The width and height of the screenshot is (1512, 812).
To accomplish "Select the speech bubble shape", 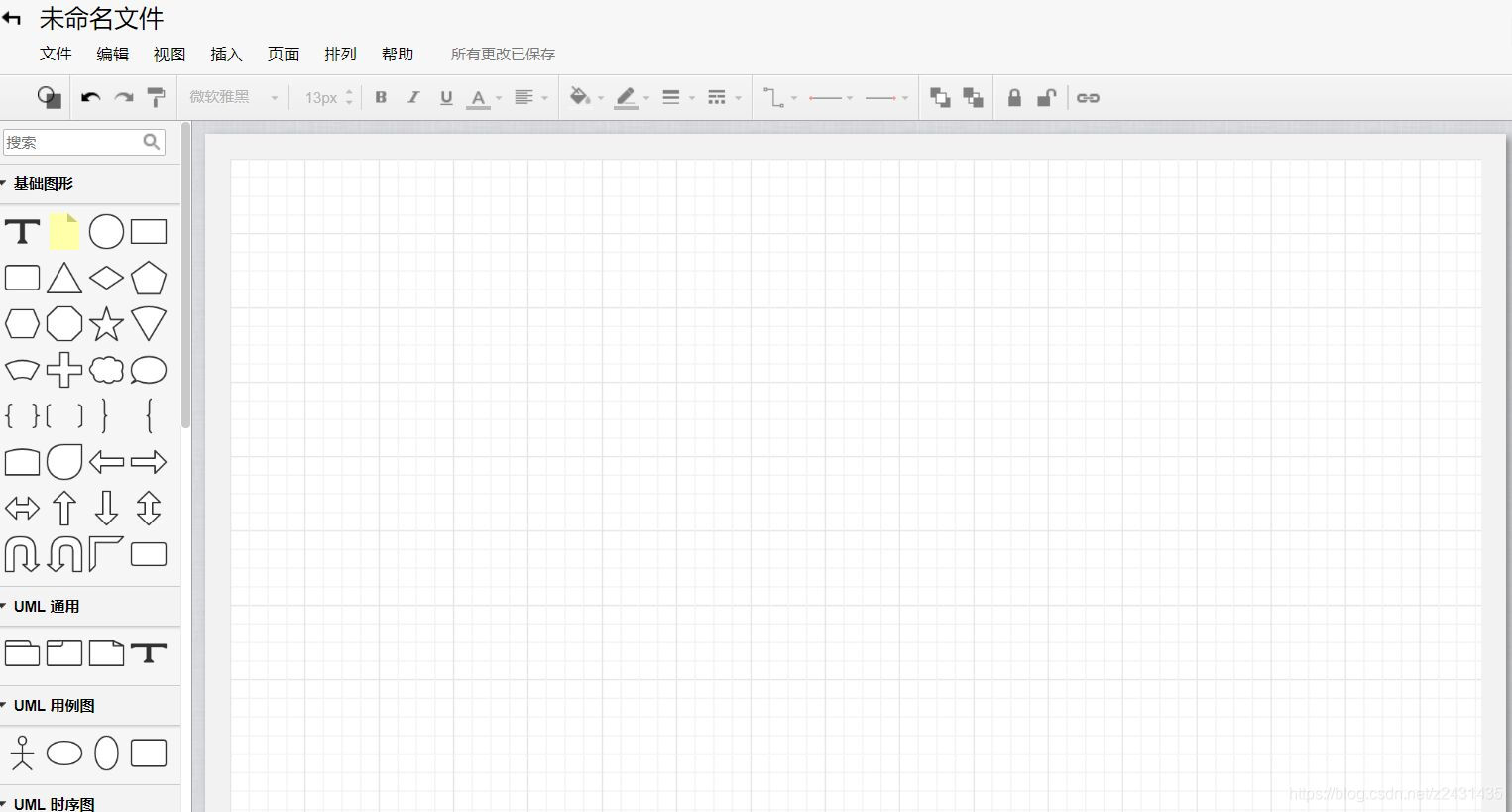I will [x=149, y=370].
